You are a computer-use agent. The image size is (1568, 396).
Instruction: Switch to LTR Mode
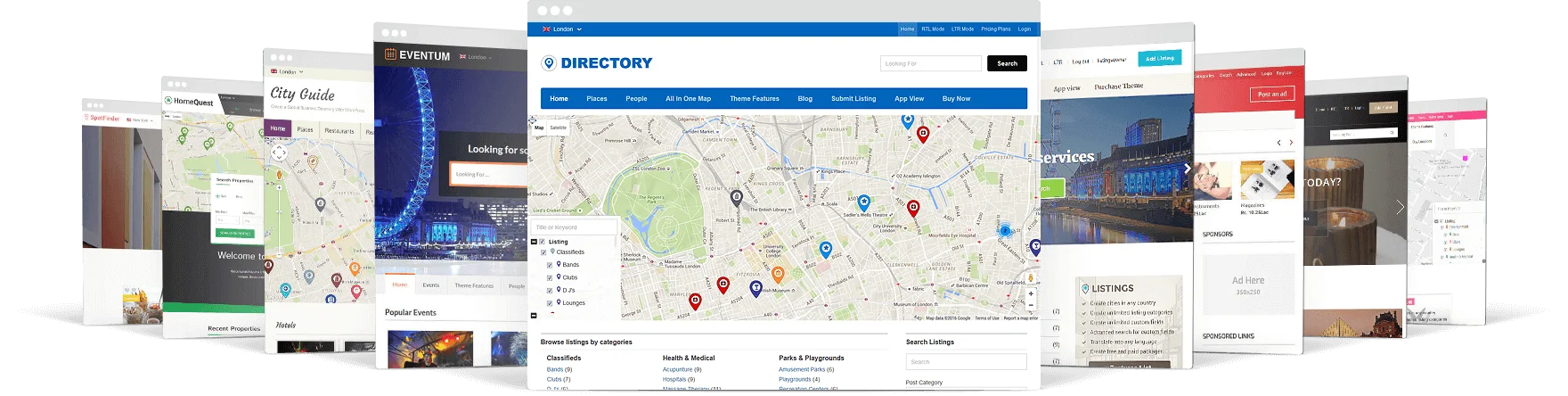(962, 29)
